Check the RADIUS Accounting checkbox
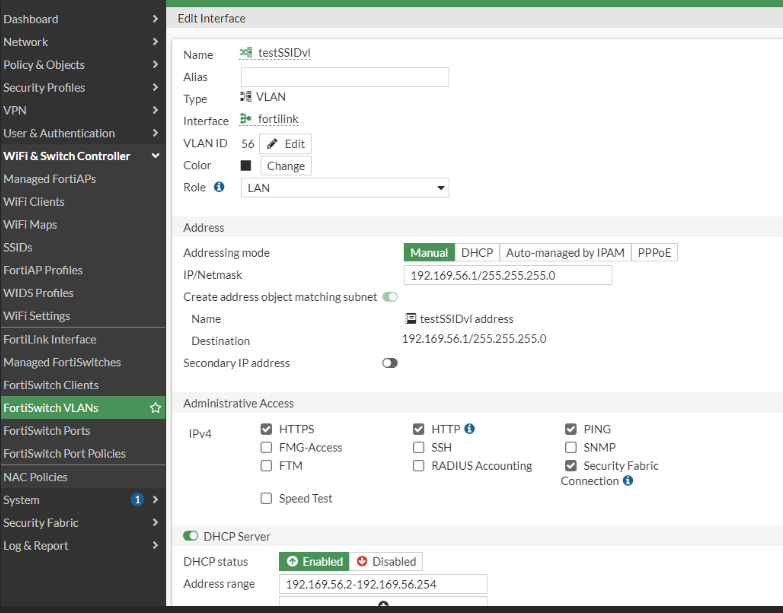Viewport: 783px width, 613px height. [418, 466]
